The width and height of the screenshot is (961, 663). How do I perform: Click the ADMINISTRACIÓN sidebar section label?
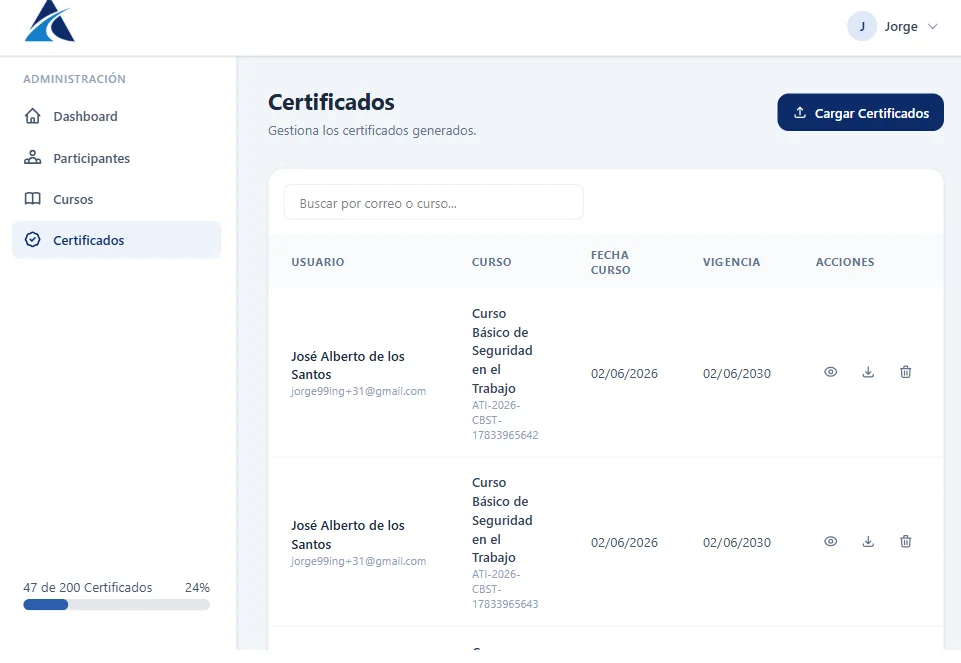point(74,79)
